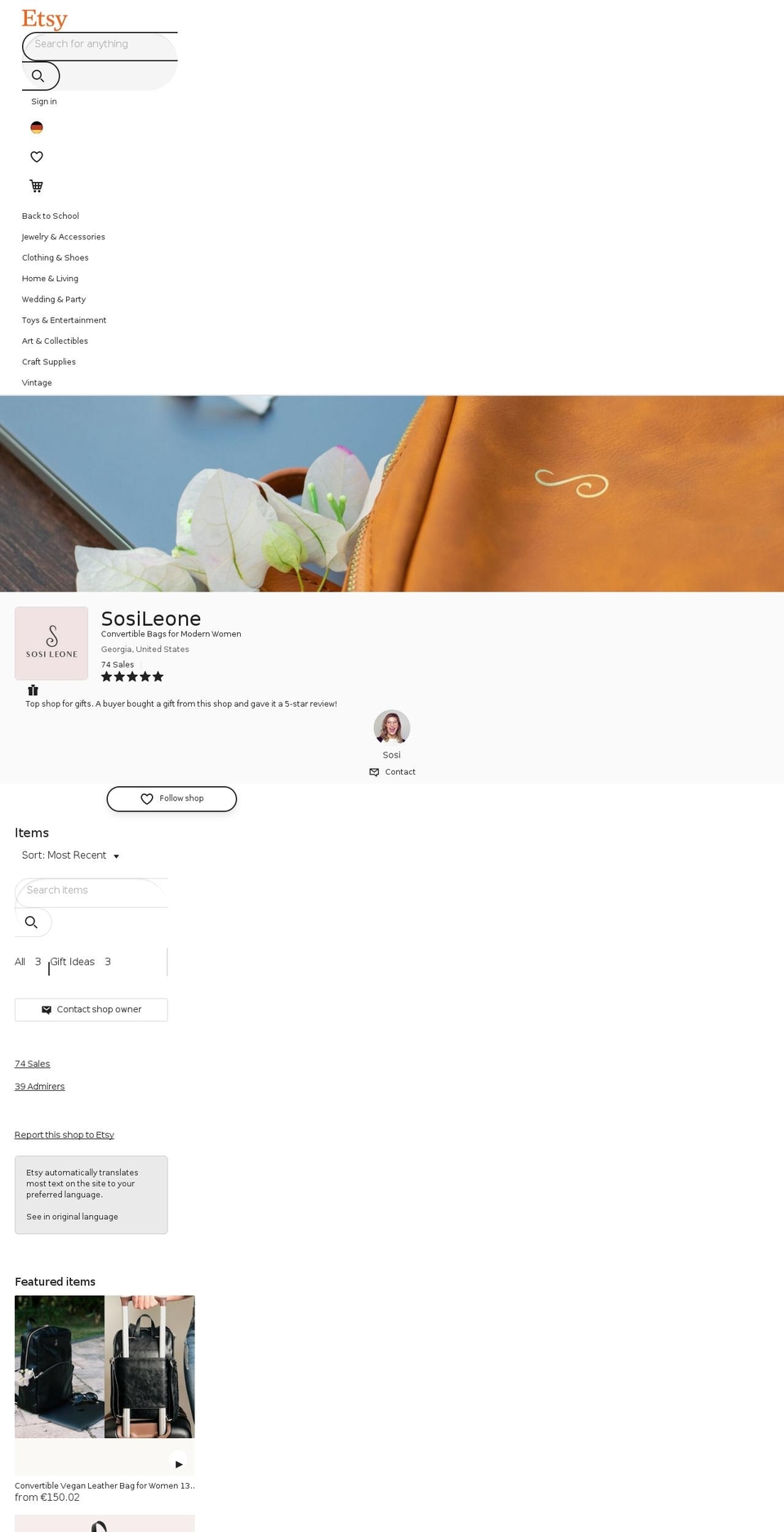Open the 39 Admirers link
Screen dimensions: 784x1532
40,1087
